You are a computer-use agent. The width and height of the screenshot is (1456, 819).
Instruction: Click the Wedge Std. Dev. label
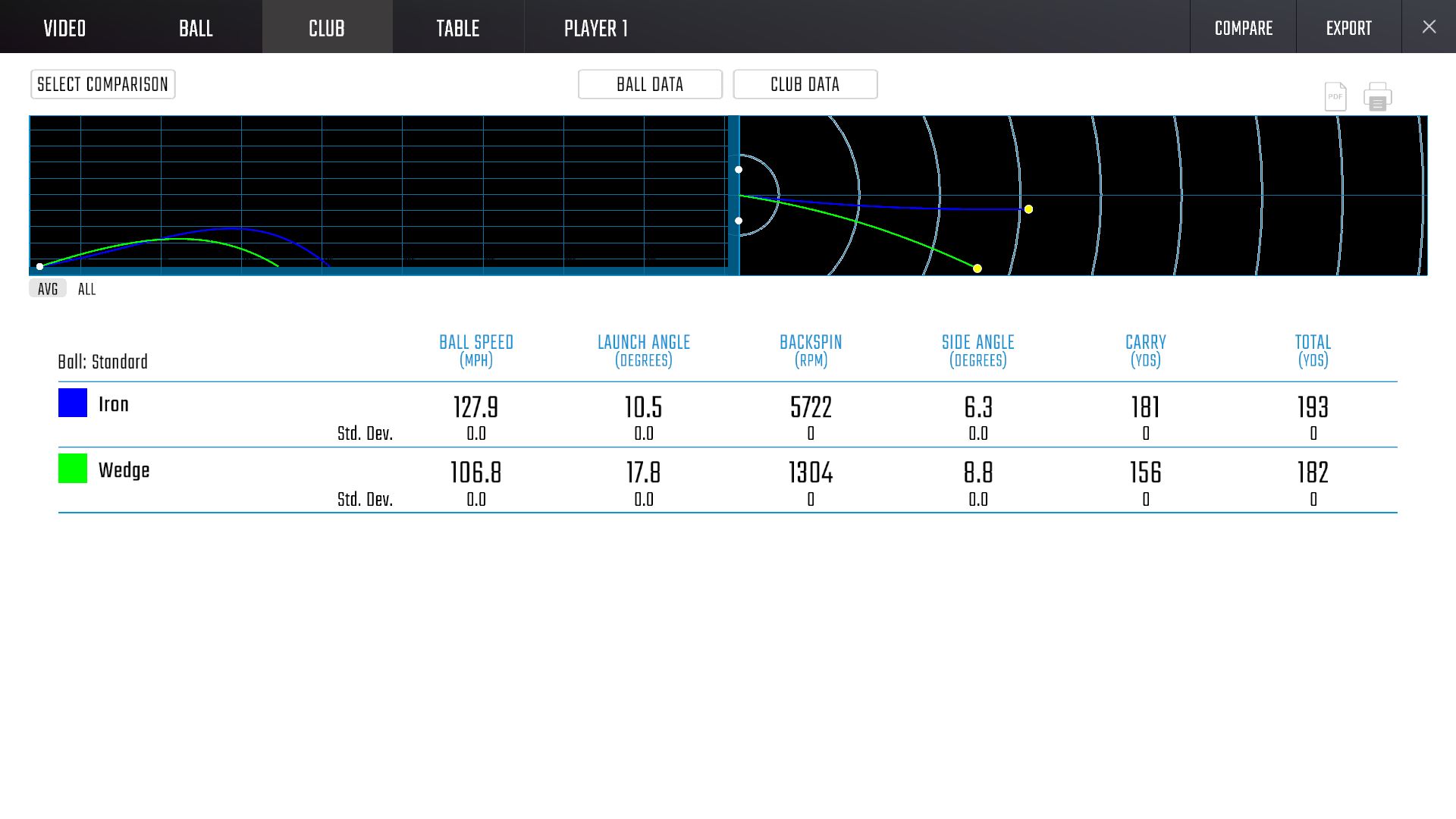[x=365, y=500]
